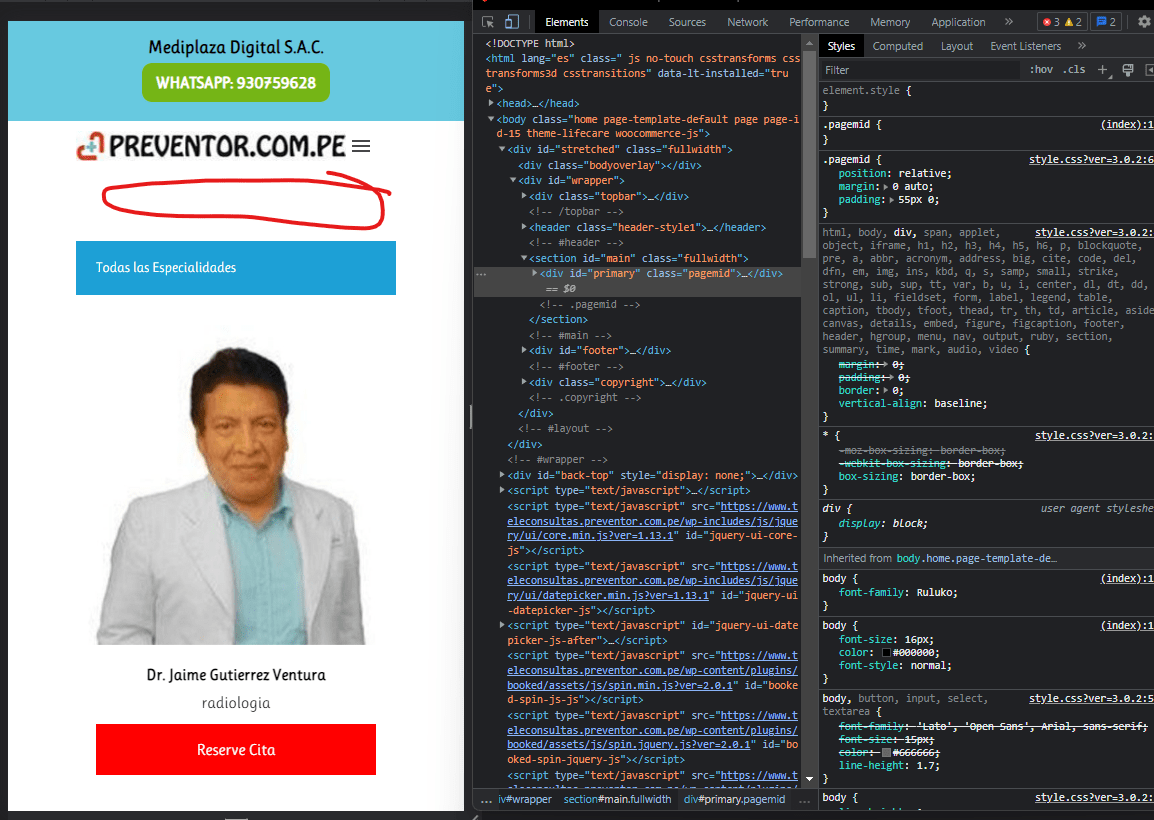The image size is (1154, 820).
Task: Click the radiologia specialty text
Action: tap(236, 703)
